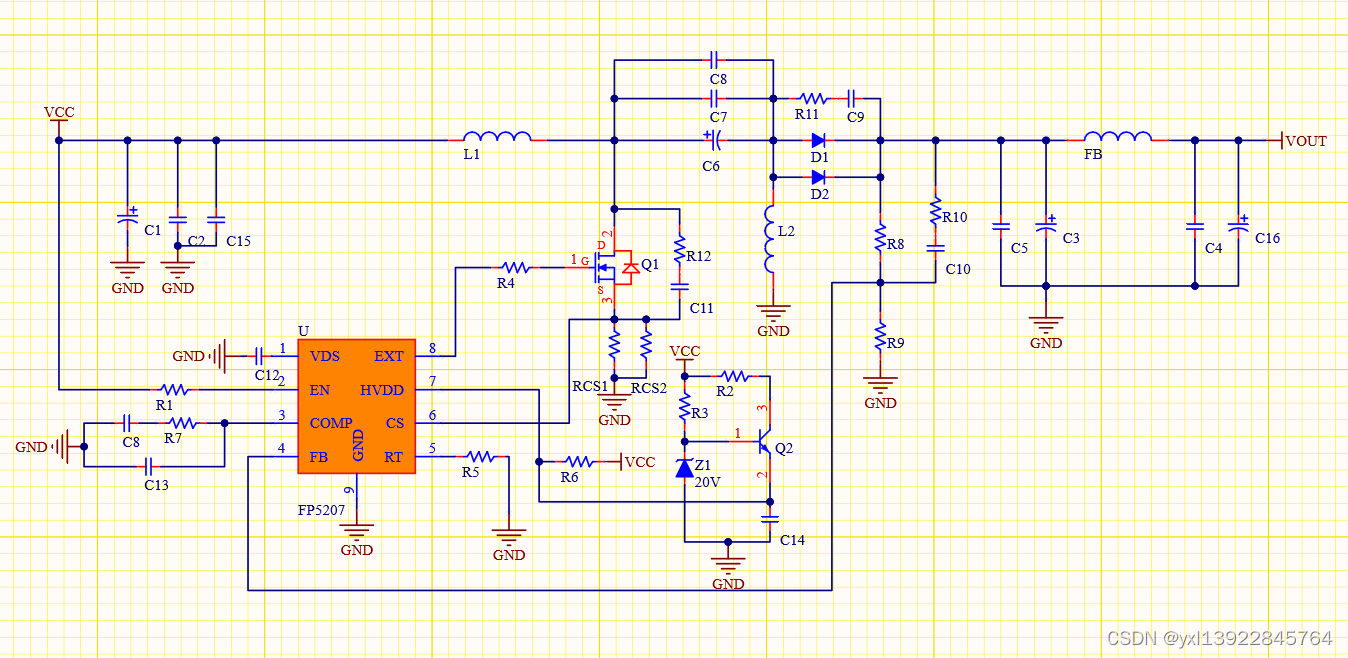Click the 'C2' designator text
This screenshot has height=658, width=1348.
click(196, 241)
